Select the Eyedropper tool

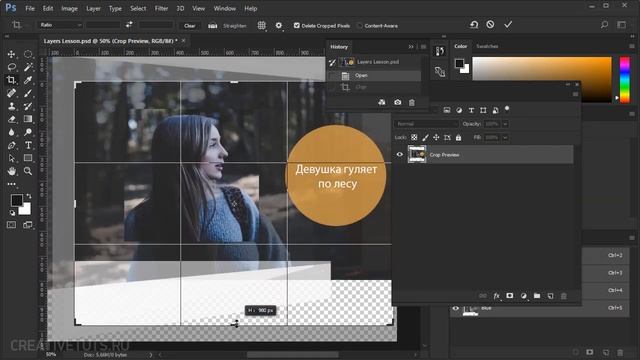click(28, 80)
